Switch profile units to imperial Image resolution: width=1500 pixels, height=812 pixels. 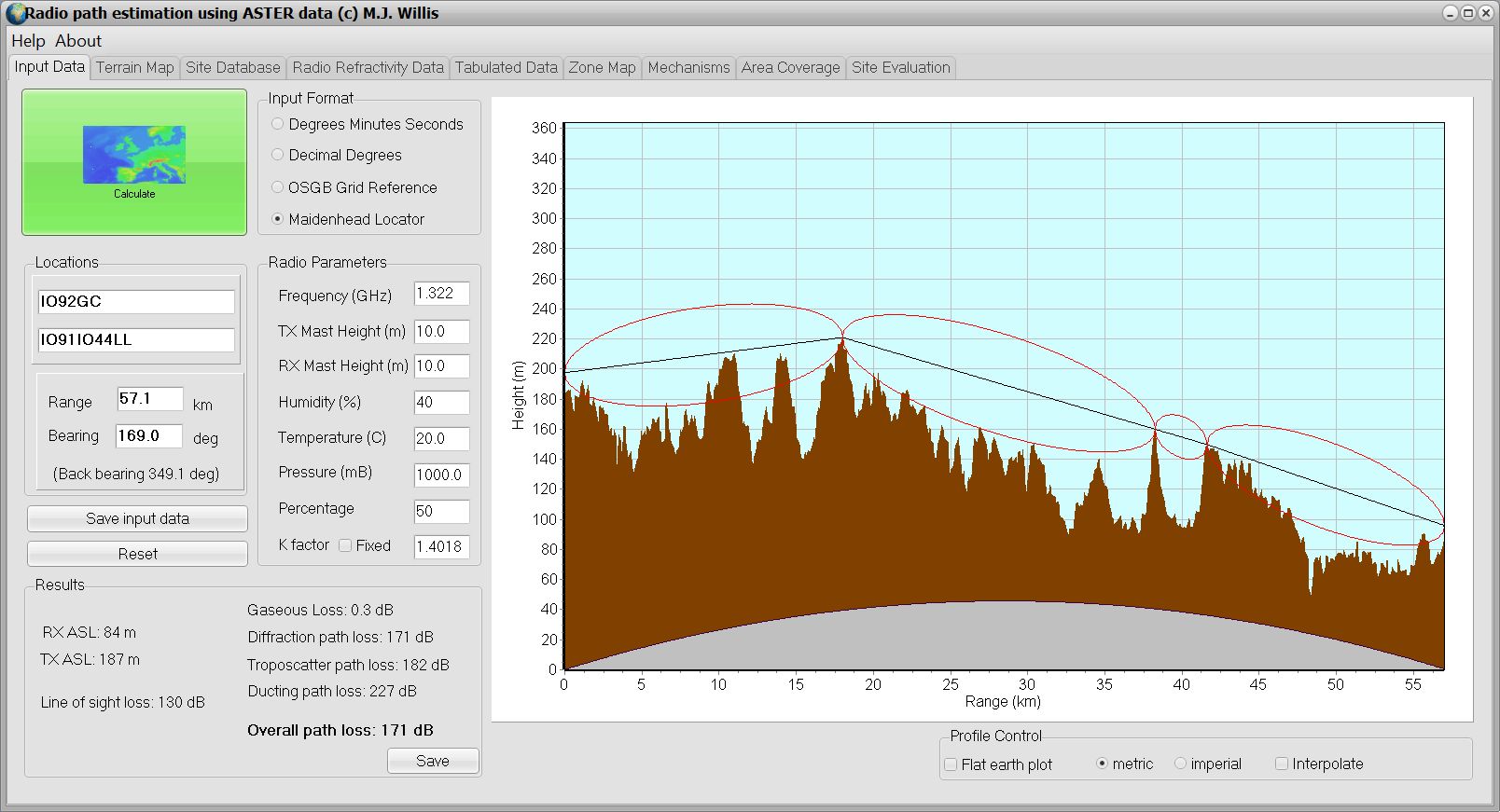click(1180, 764)
